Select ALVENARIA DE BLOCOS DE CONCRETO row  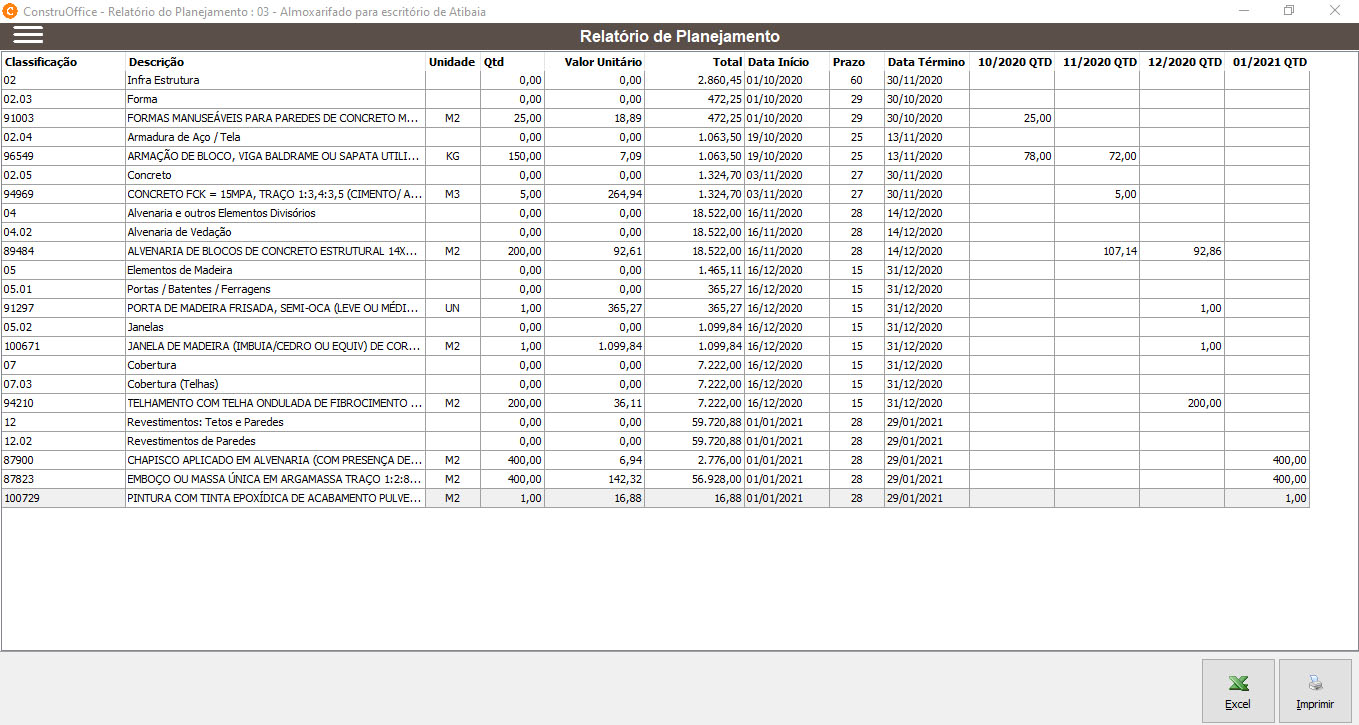[655, 251]
